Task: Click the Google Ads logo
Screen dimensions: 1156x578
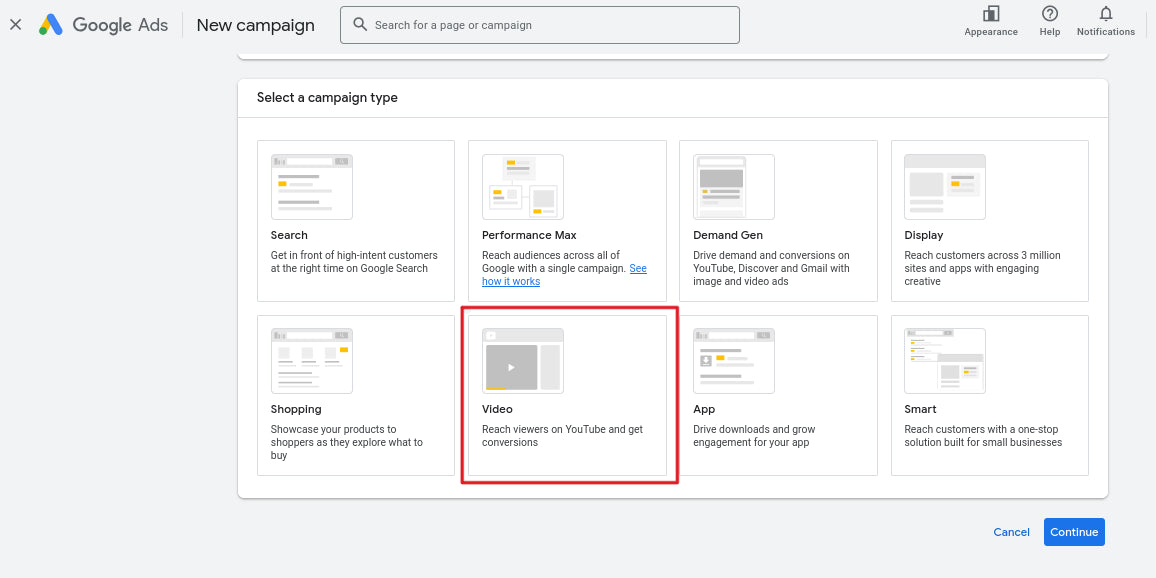Action: [x=51, y=25]
